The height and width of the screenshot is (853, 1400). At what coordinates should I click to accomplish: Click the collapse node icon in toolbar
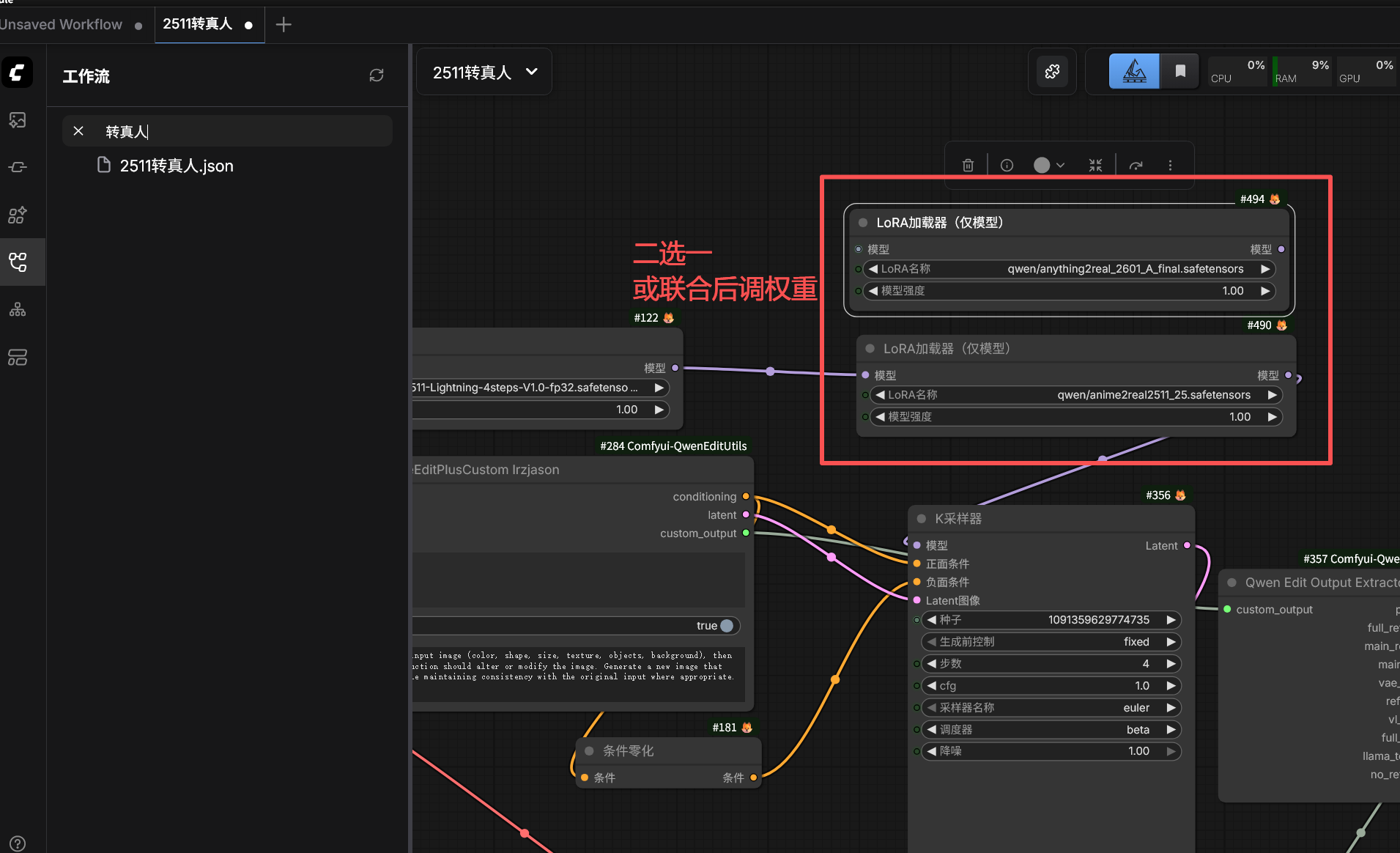(x=1095, y=166)
